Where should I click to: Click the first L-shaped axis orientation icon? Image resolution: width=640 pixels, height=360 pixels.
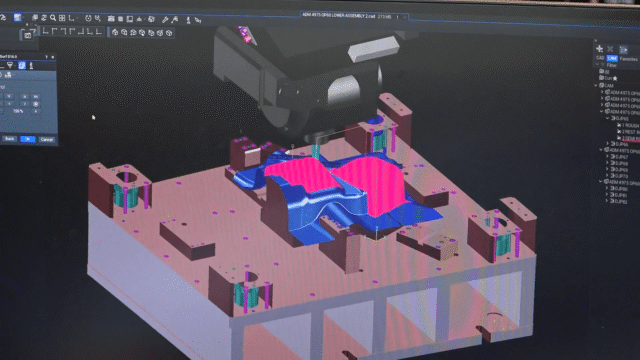(x=45, y=31)
